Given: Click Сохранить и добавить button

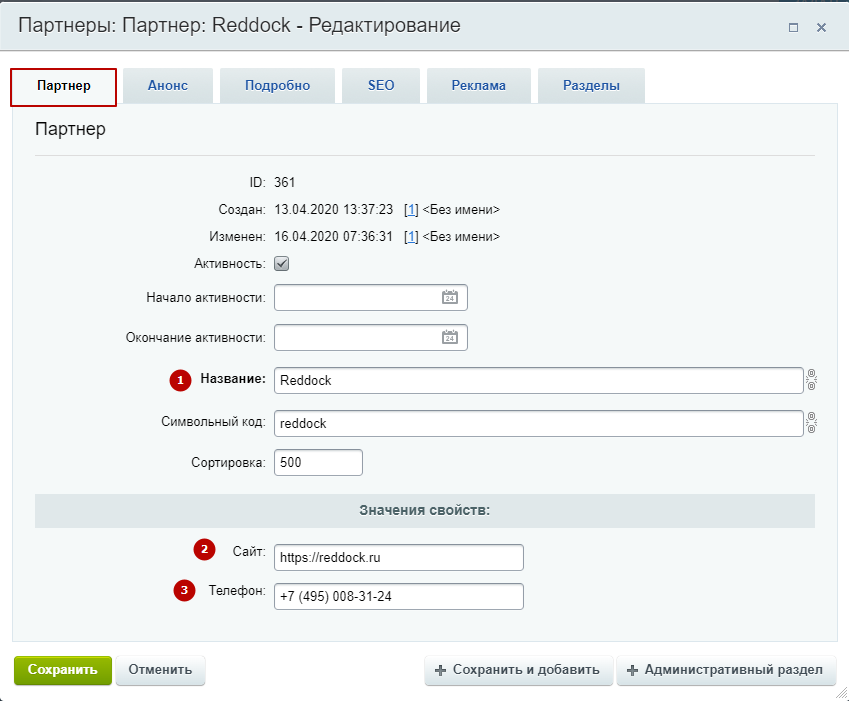Looking at the screenshot, I should (518, 670).
